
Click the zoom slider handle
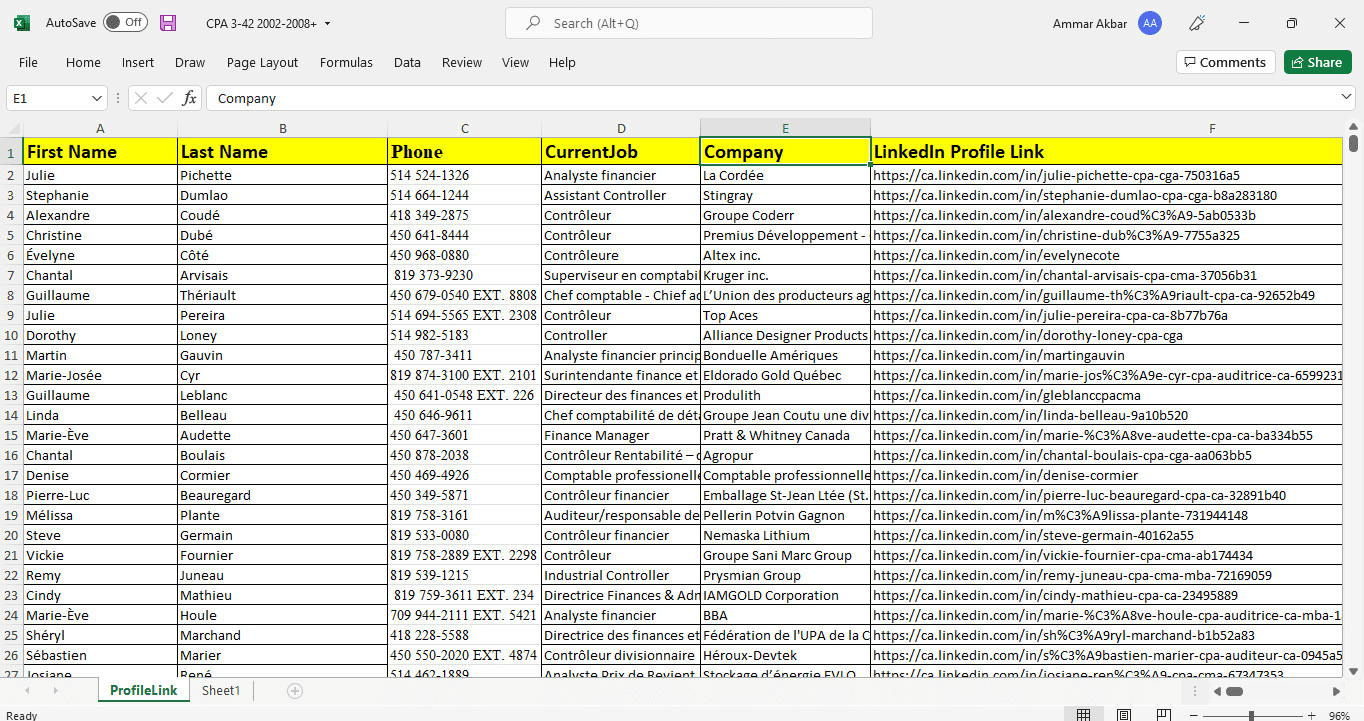coord(1251,716)
